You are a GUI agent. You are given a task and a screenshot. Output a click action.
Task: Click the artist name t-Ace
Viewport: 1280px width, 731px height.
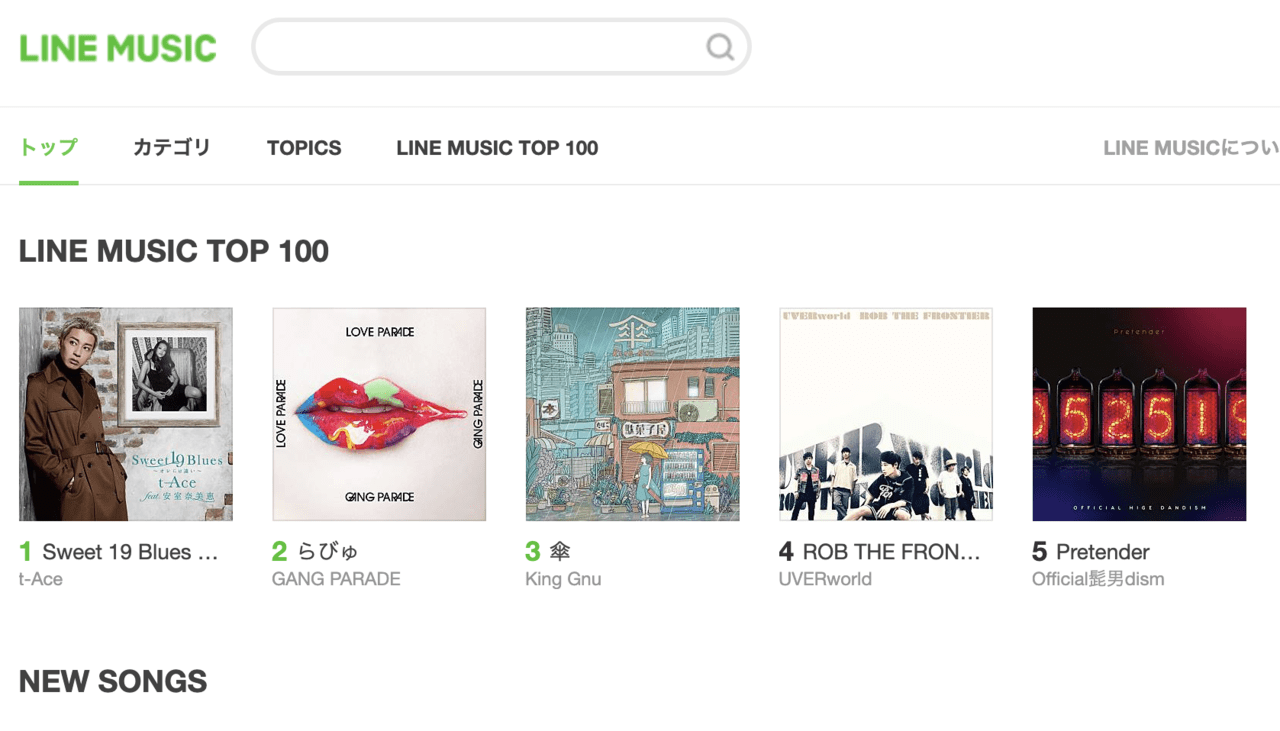41,579
